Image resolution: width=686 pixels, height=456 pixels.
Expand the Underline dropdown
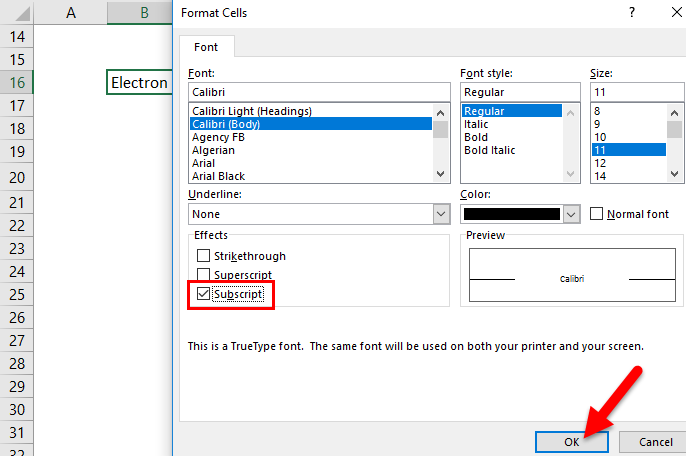(441, 214)
